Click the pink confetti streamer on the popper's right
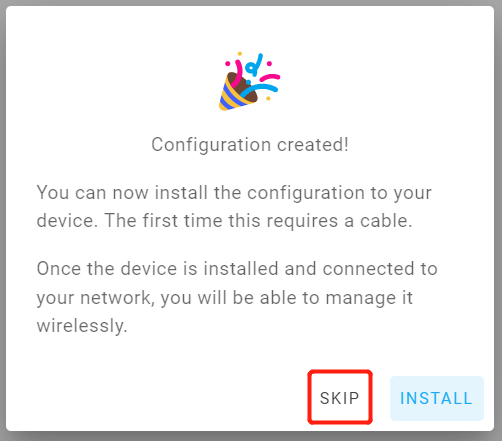This screenshot has width=502, height=441. 270,77
